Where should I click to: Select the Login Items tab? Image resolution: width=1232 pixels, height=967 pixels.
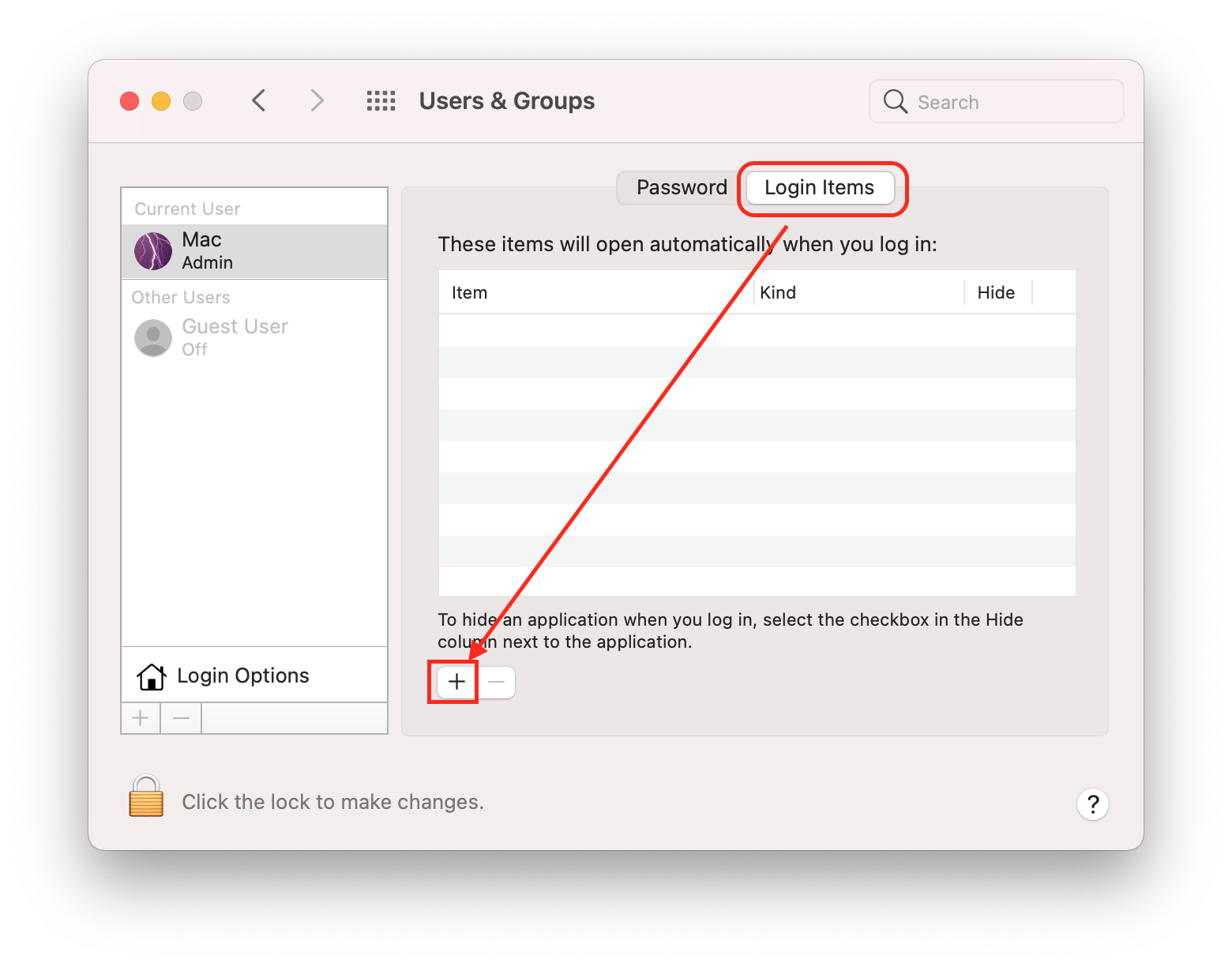coord(819,188)
